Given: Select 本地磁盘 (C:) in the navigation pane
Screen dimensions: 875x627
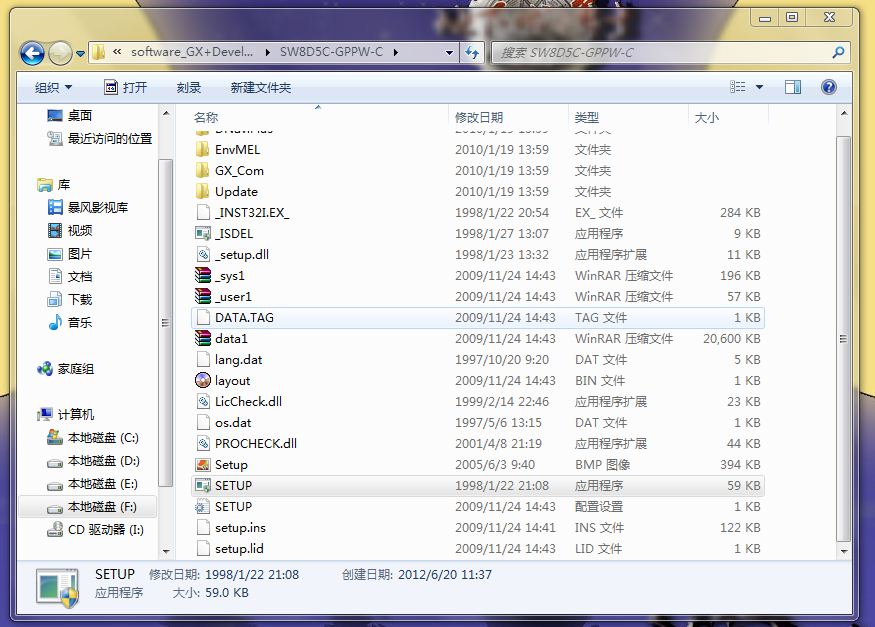Looking at the screenshot, I should pyautogui.click(x=102, y=438).
